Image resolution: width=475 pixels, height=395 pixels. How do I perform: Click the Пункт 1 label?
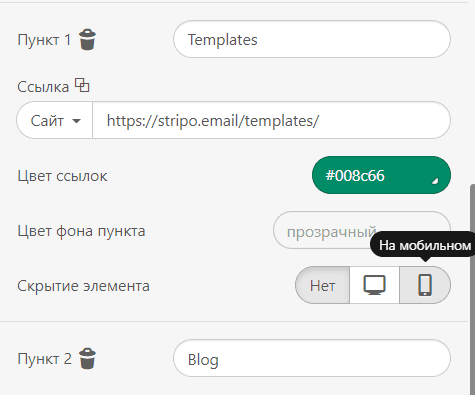click(44, 40)
